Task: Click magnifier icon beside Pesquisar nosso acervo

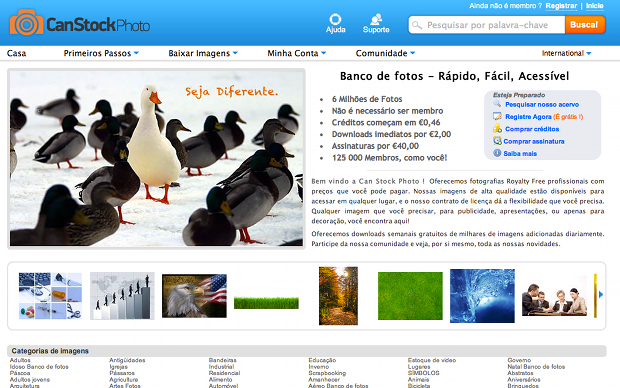Action: tap(497, 104)
